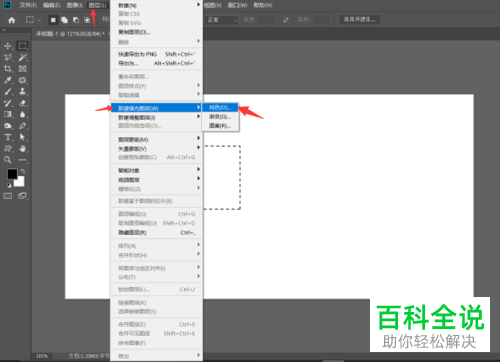Open the Edit Toolbar three-dots menu
This screenshot has height=362, width=500.
[22, 160]
